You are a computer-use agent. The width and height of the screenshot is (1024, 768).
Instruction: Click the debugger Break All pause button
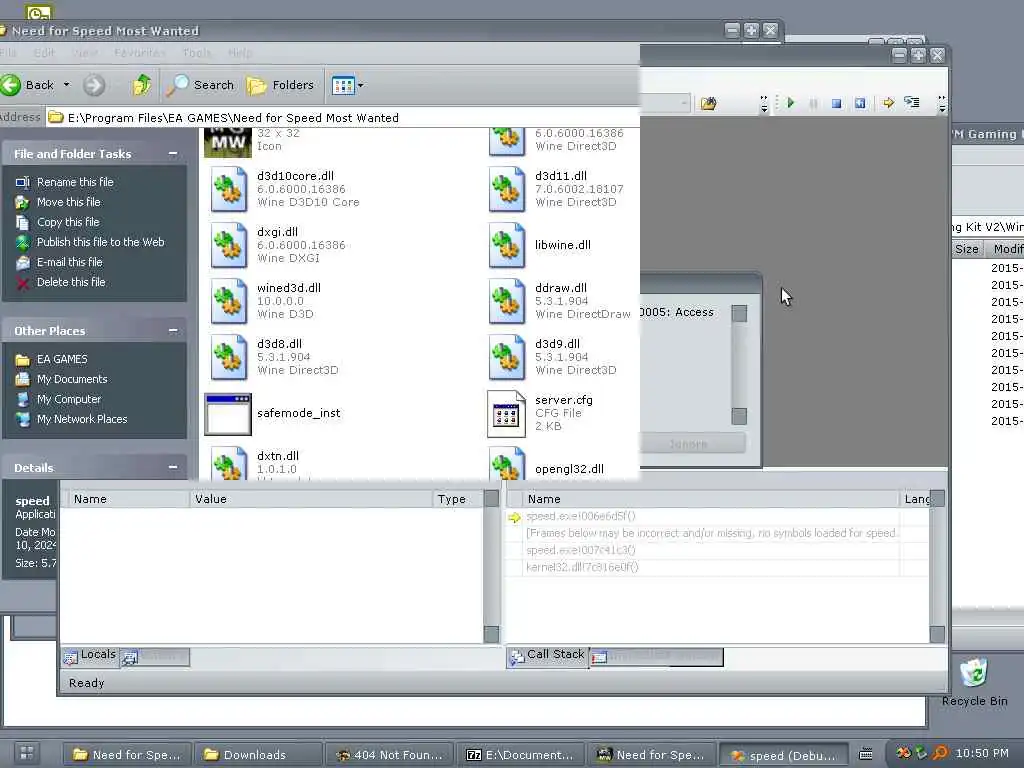coord(814,103)
